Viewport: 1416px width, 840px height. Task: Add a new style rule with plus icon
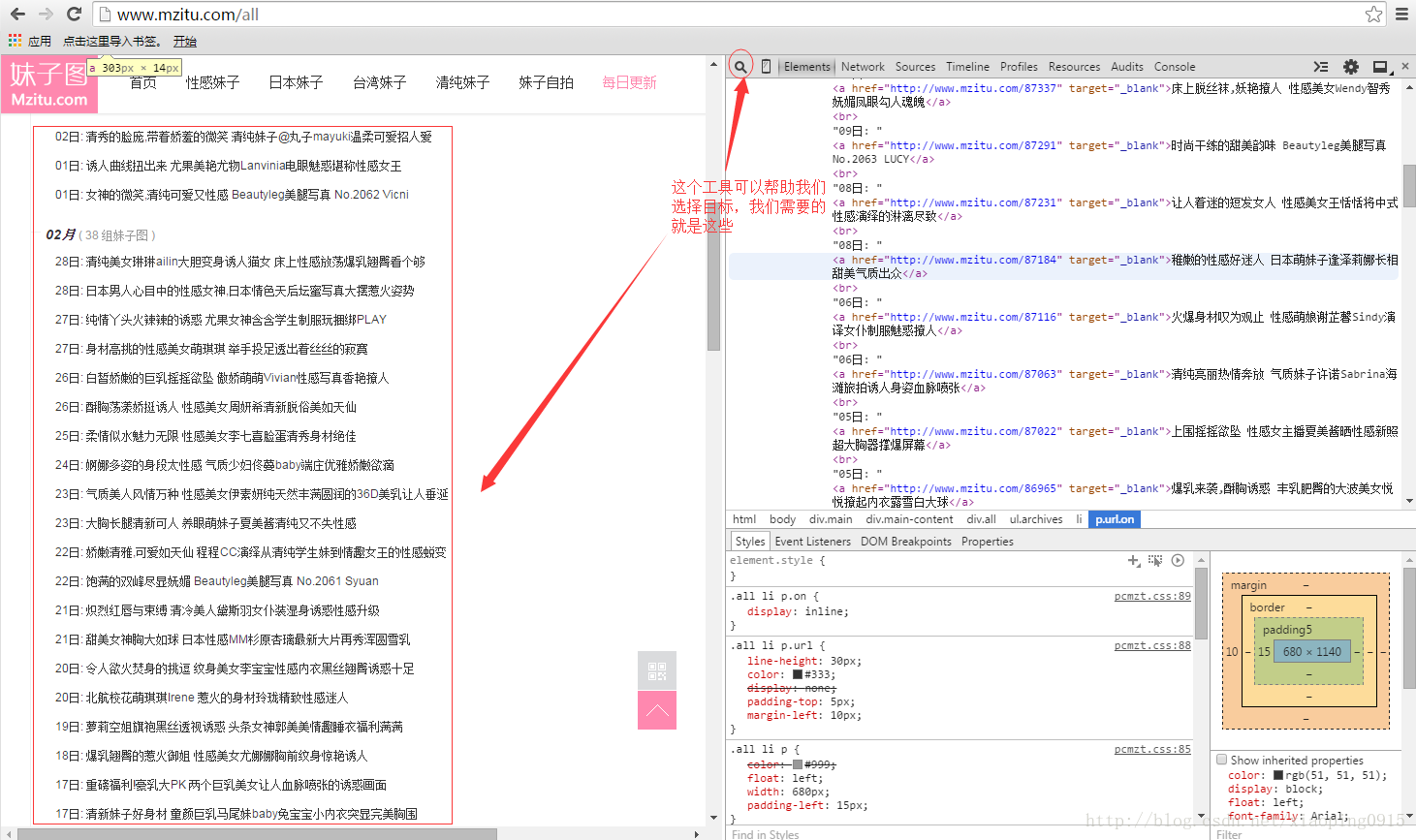1134,560
